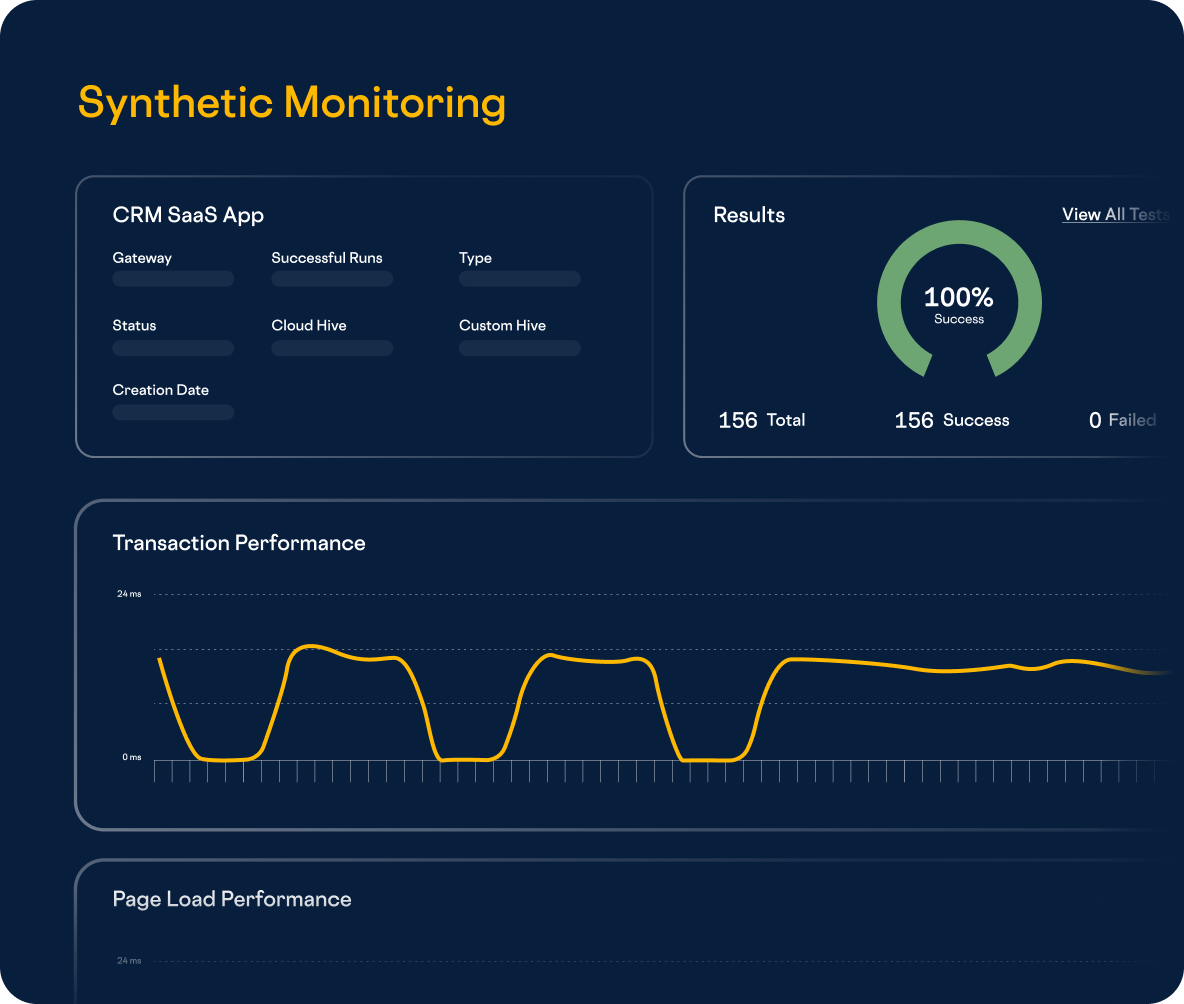
Task: Click the Status value placeholder bar
Action: tap(173, 348)
